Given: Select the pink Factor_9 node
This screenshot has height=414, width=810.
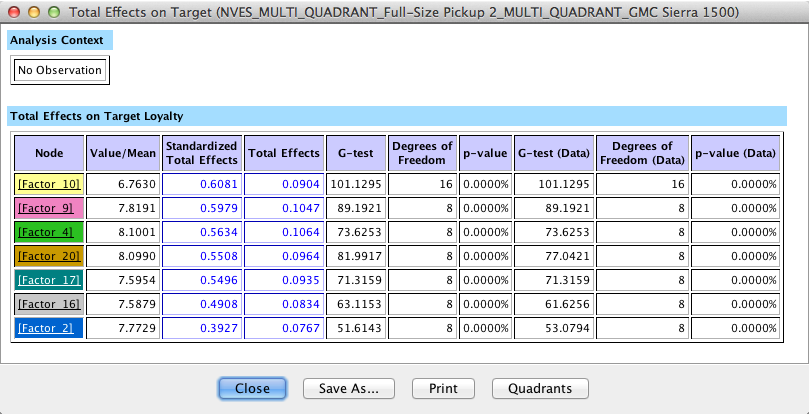Looking at the screenshot, I should point(49,208).
